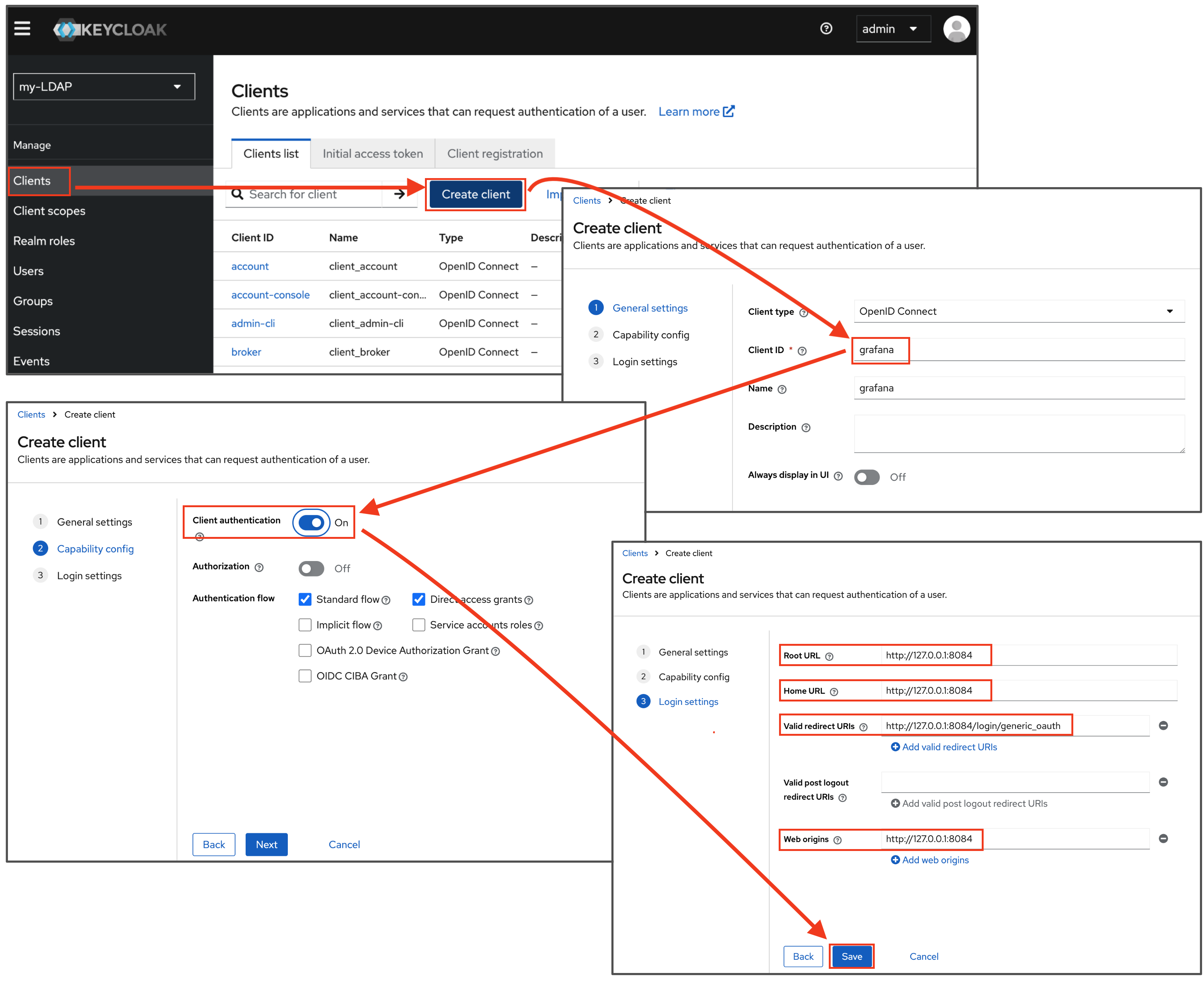Image resolution: width=1204 pixels, height=982 pixels.
Task: Click the help icon next to Root URL
Action: (829, 656)
